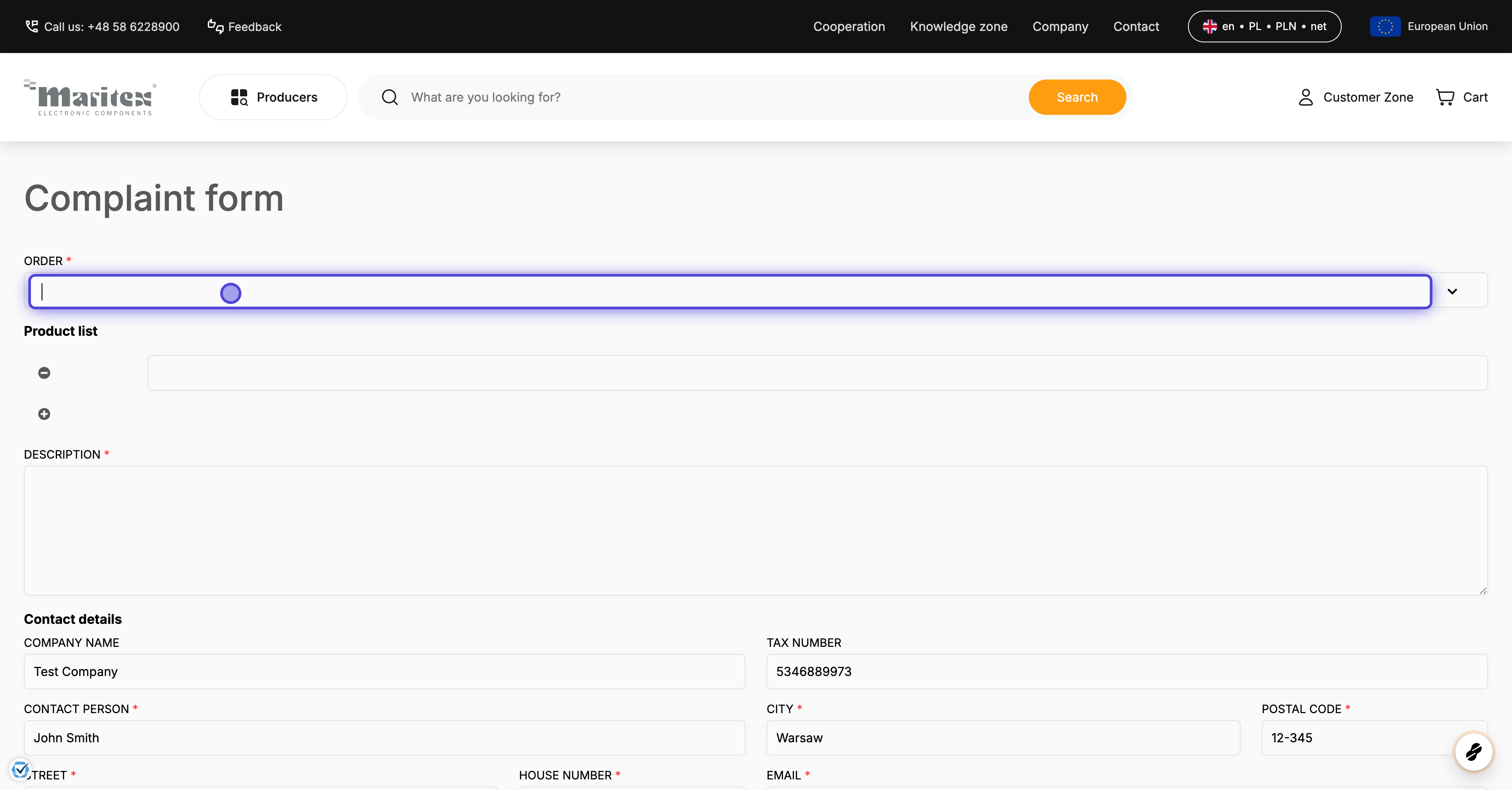Click the Feedback thumbs icon
Screen dimensions: 1512x790
(215, 27)
